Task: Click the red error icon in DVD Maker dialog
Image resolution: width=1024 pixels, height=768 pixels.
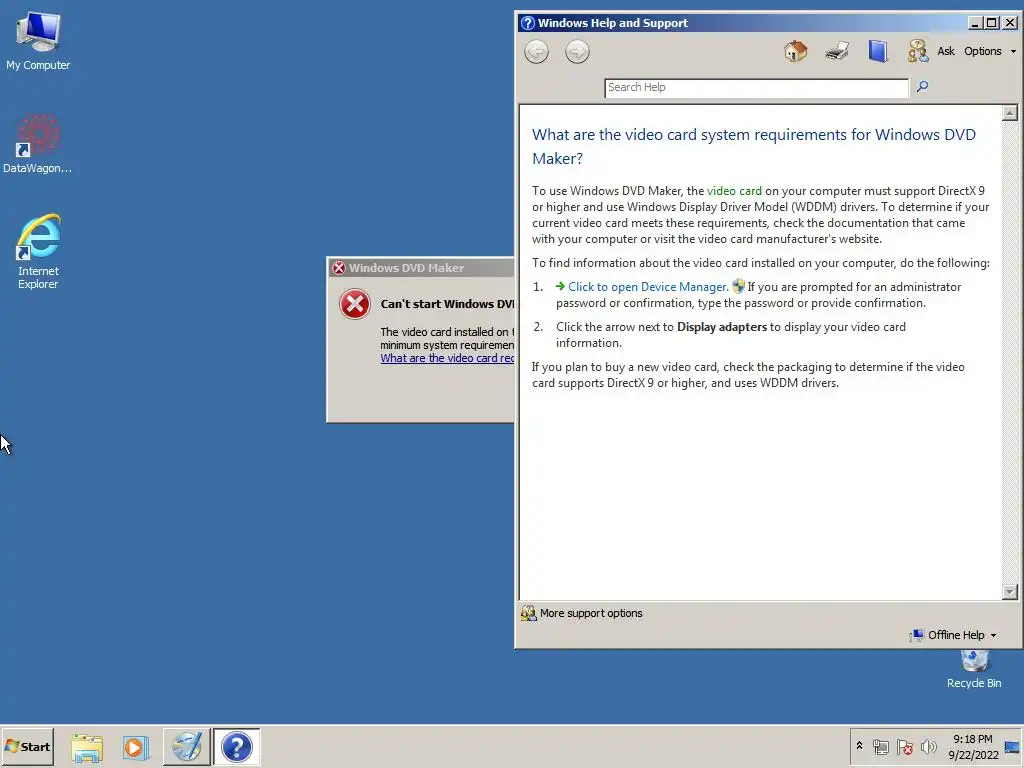Action: pos(355,304)
